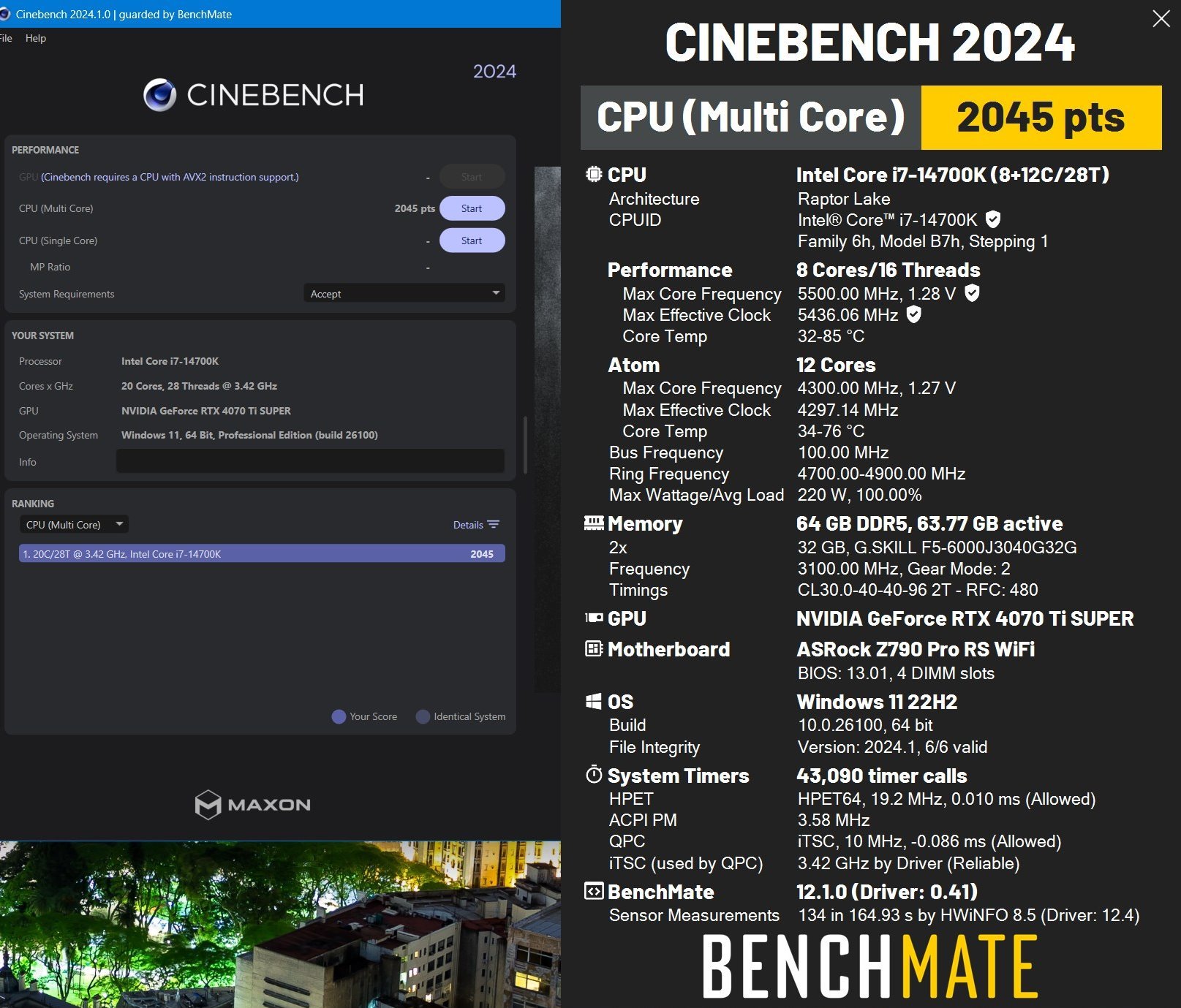
Task: Expand the Ranking CPU (Multi Core) dropdown
Action: click(74, 524)
